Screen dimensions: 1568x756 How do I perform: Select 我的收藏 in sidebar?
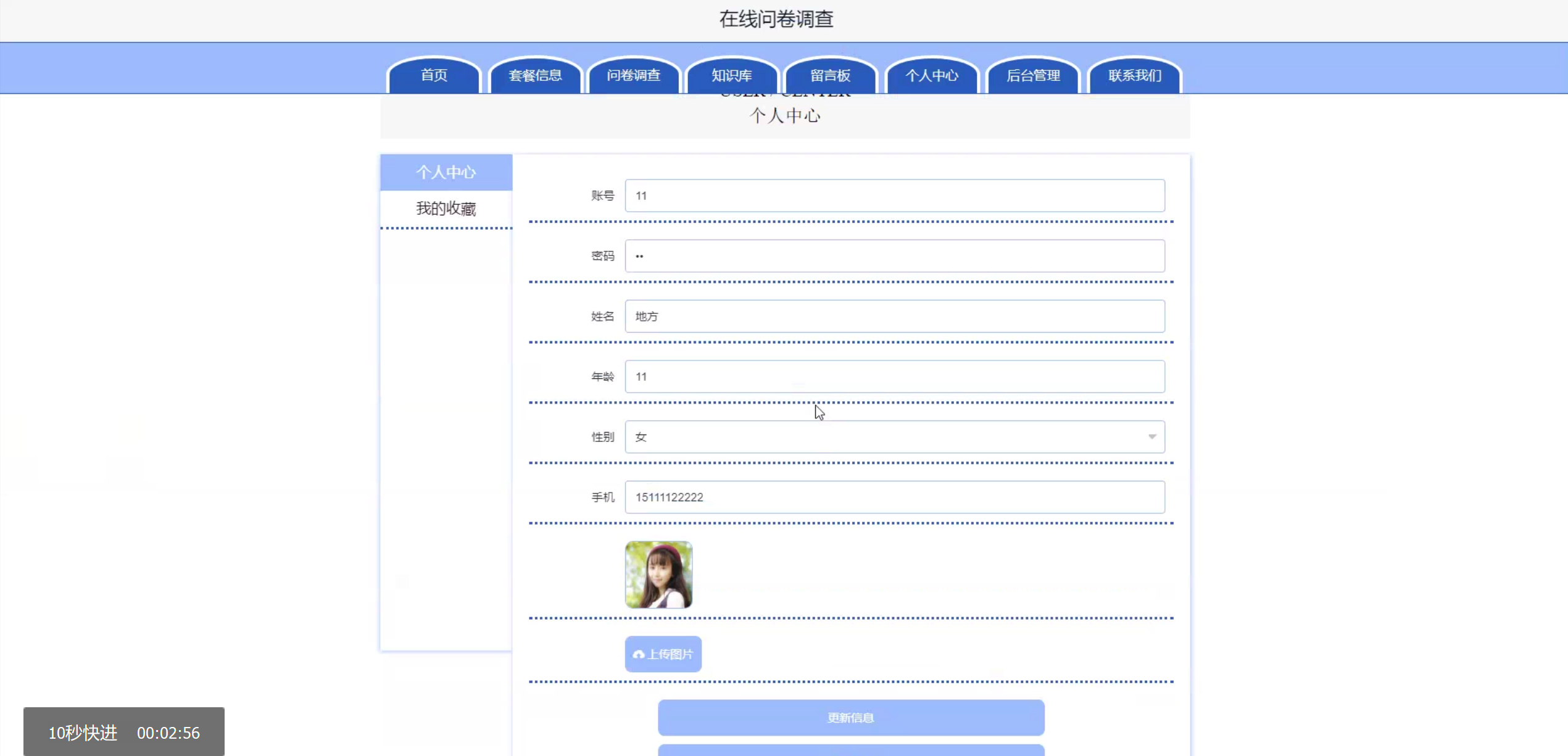pos(446,209)
